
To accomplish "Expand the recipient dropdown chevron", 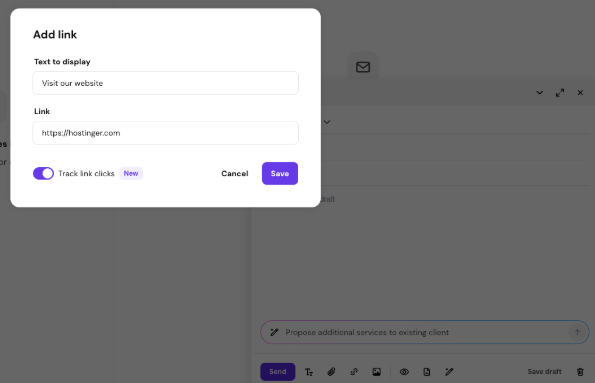I will 327,122.
